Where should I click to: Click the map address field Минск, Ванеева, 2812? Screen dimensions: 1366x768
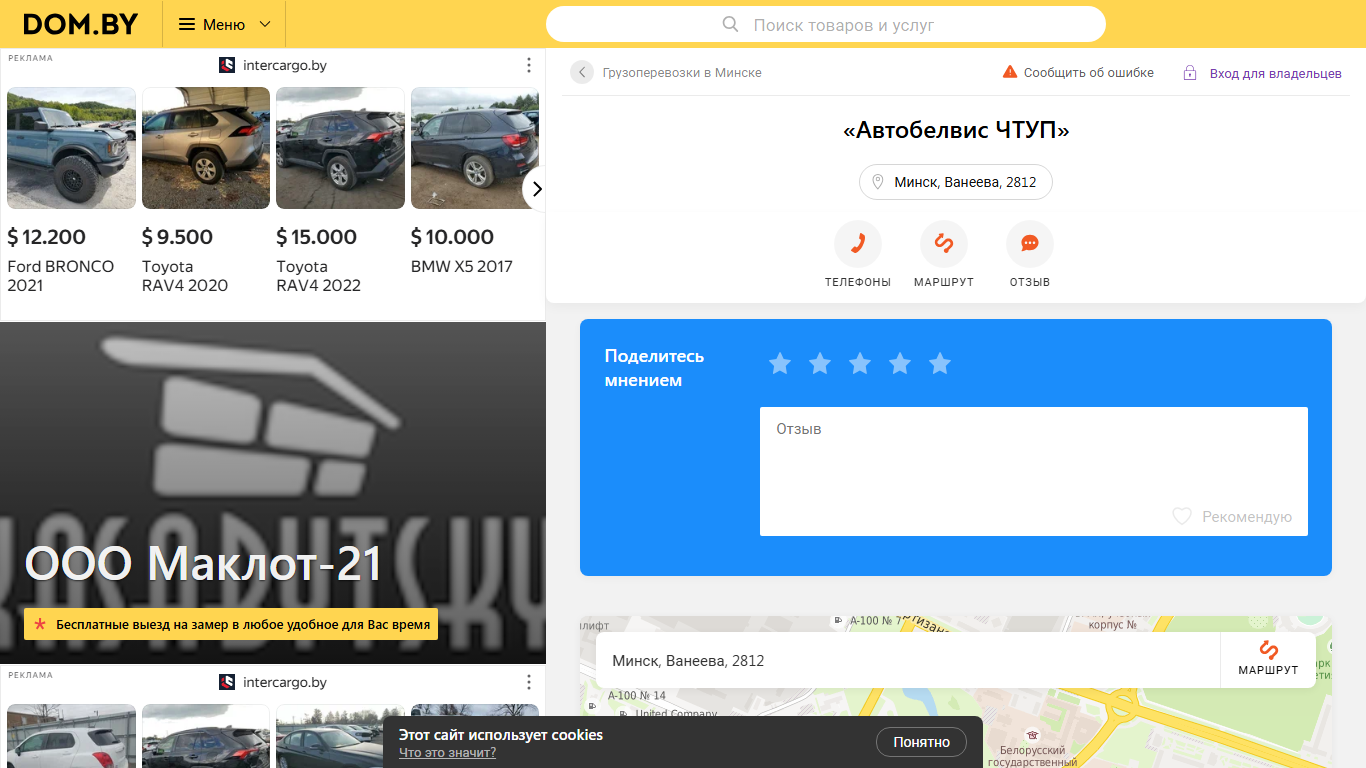[908, 660]
